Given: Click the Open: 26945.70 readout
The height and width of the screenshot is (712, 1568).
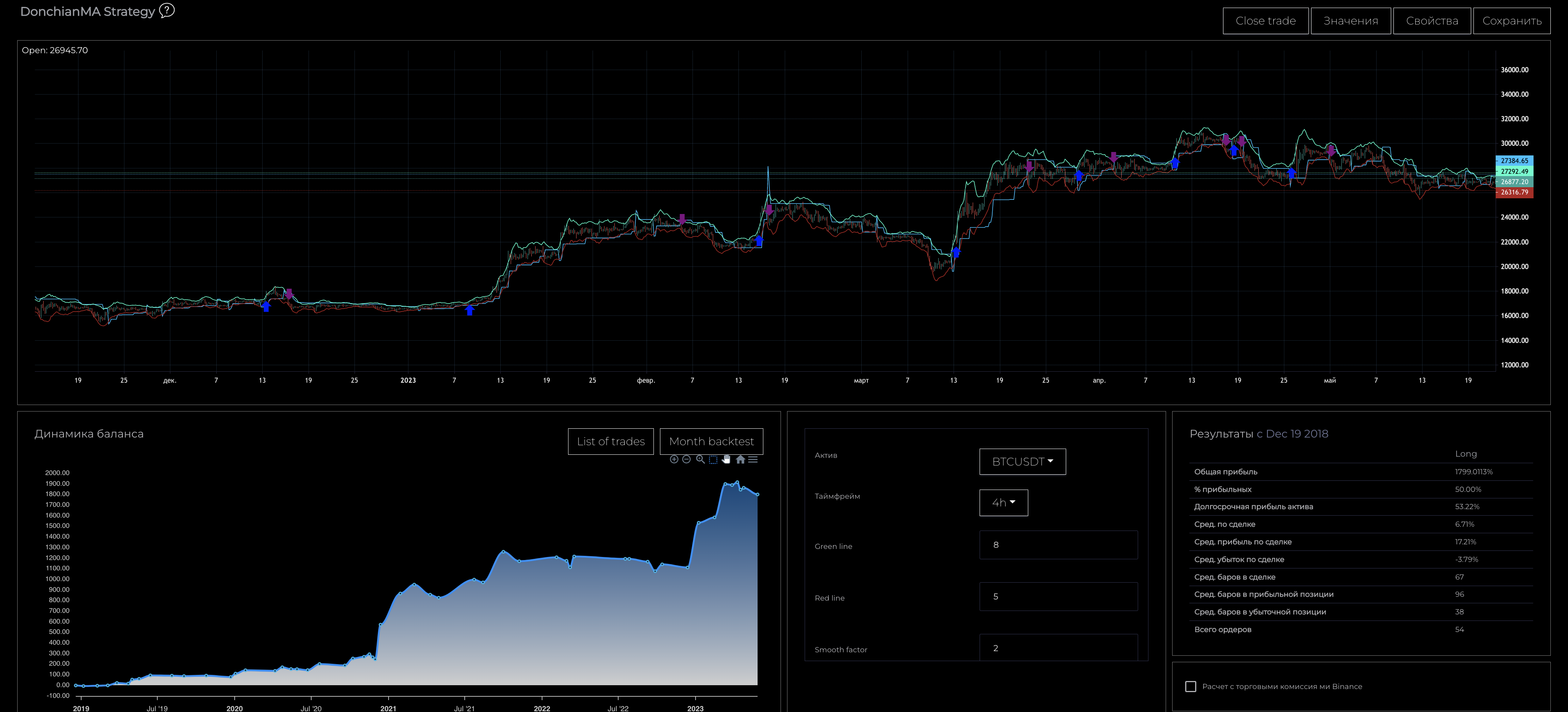Looking at the screenshot, I should (x=55, y=50).
